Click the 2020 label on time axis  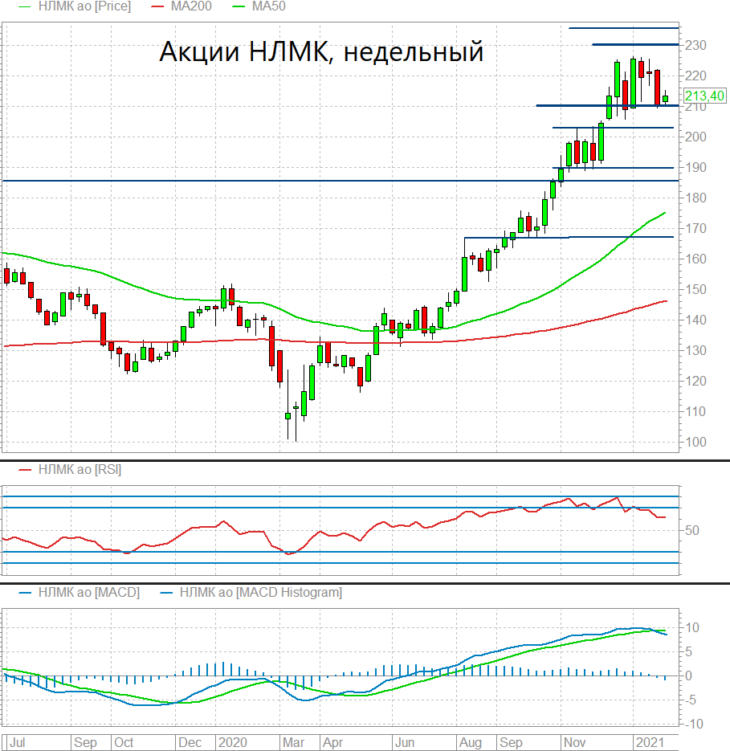233,742
